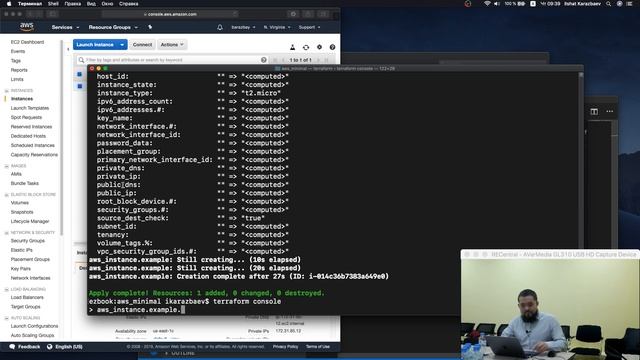Open the macOS Apple menu
Image resolution: width=640 pixels, height=360 pixels.
(x=9, y=4)
